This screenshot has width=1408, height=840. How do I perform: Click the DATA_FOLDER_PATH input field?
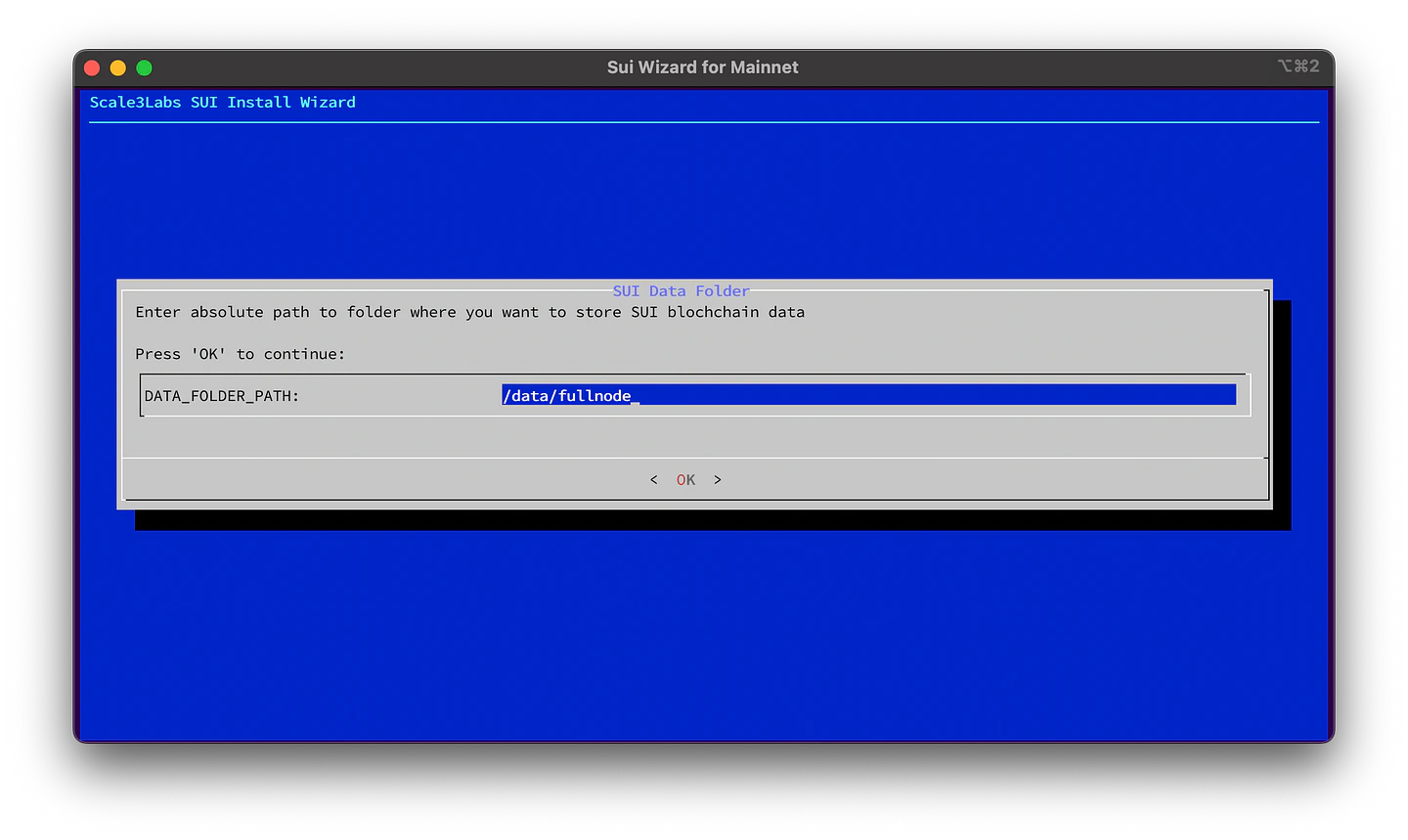pos(868,395)
